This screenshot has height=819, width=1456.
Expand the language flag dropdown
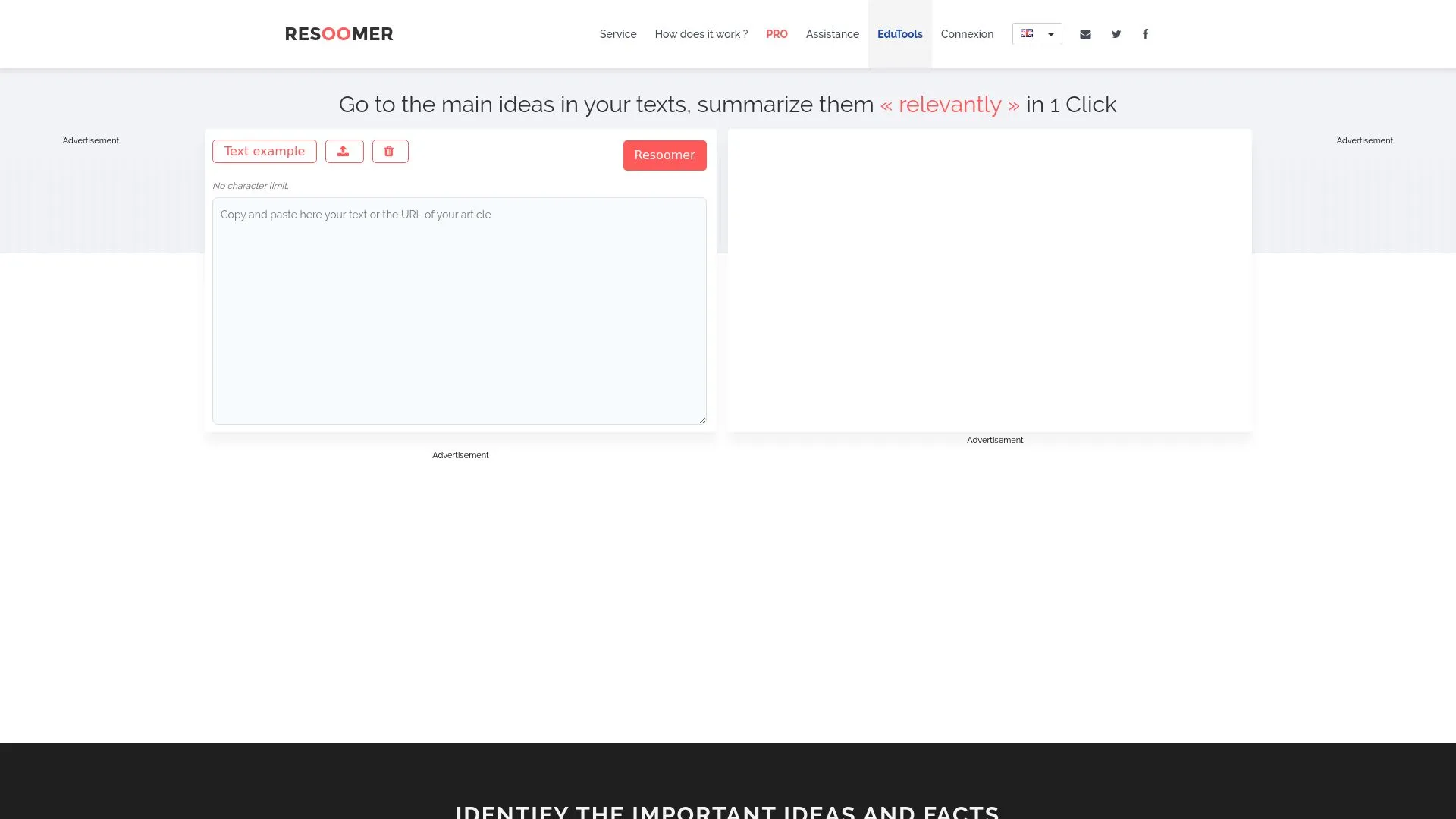pyautogui.click(x=1037, y=34)
